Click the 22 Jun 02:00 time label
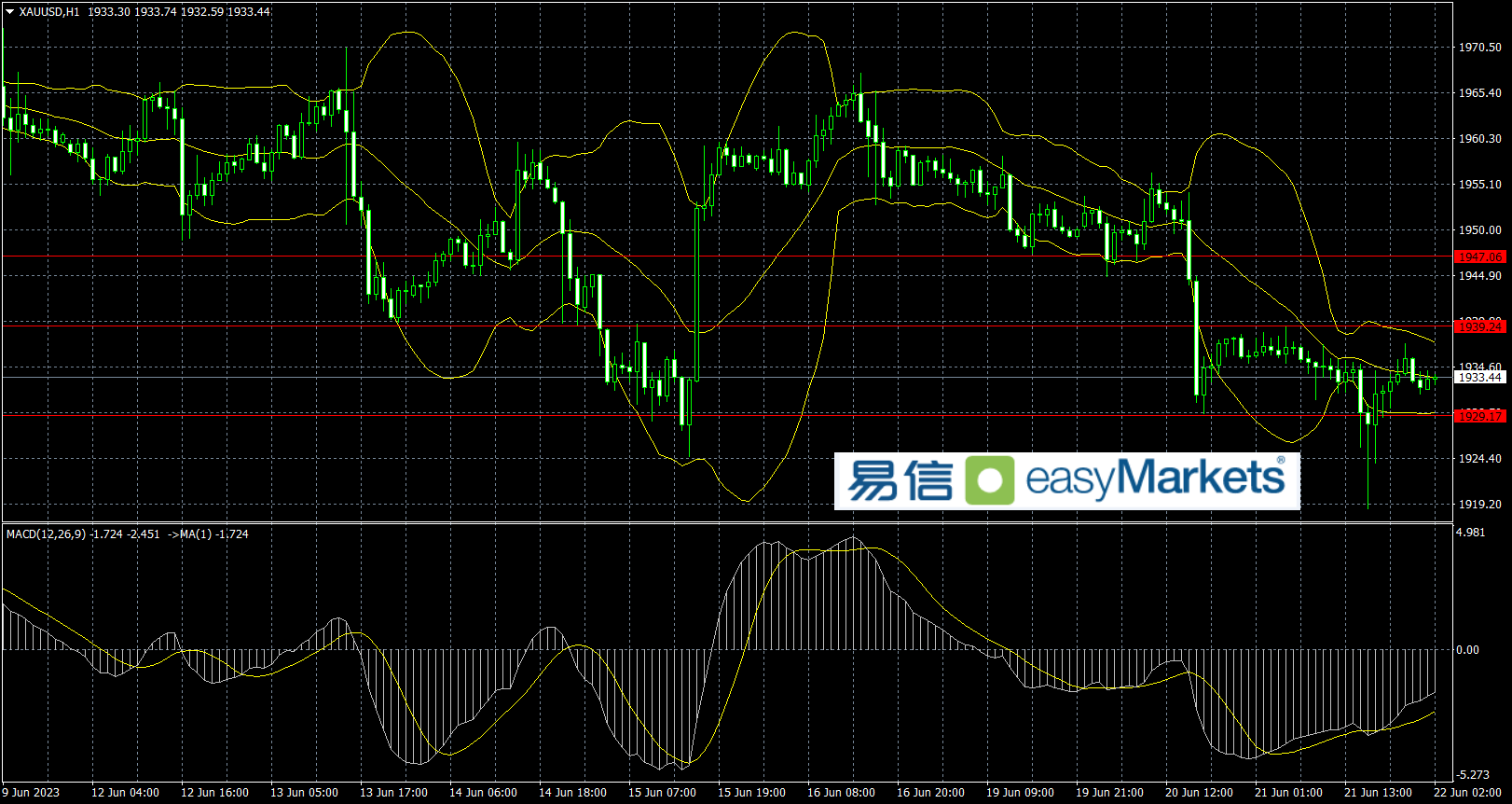The width and height of the screenshot is (1512, 804). click(x=1467, y=793)
